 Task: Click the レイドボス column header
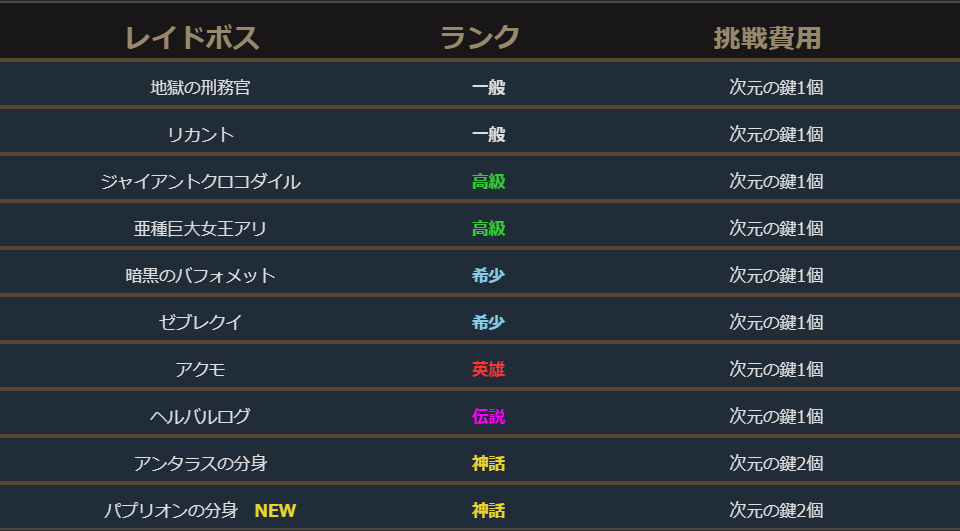tap(192, 38)
